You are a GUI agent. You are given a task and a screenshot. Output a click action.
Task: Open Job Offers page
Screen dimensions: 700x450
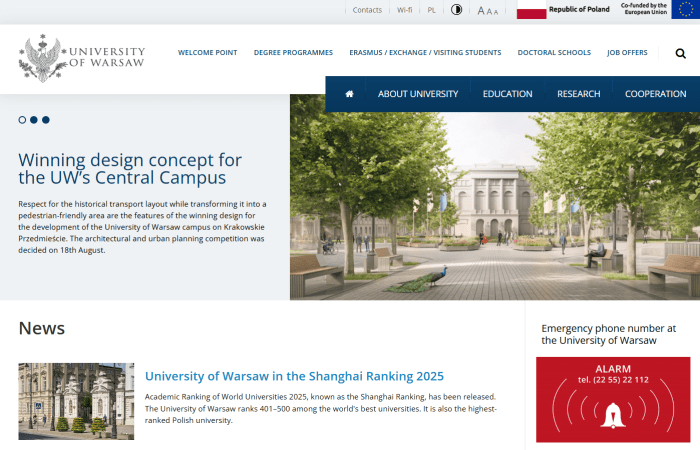point(627,53)
